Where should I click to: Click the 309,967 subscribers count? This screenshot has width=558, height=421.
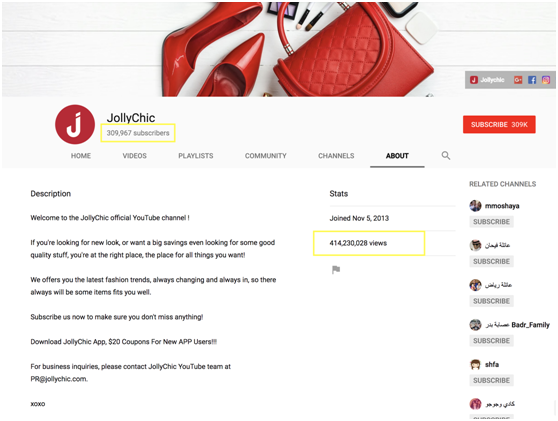pos(138,133)
